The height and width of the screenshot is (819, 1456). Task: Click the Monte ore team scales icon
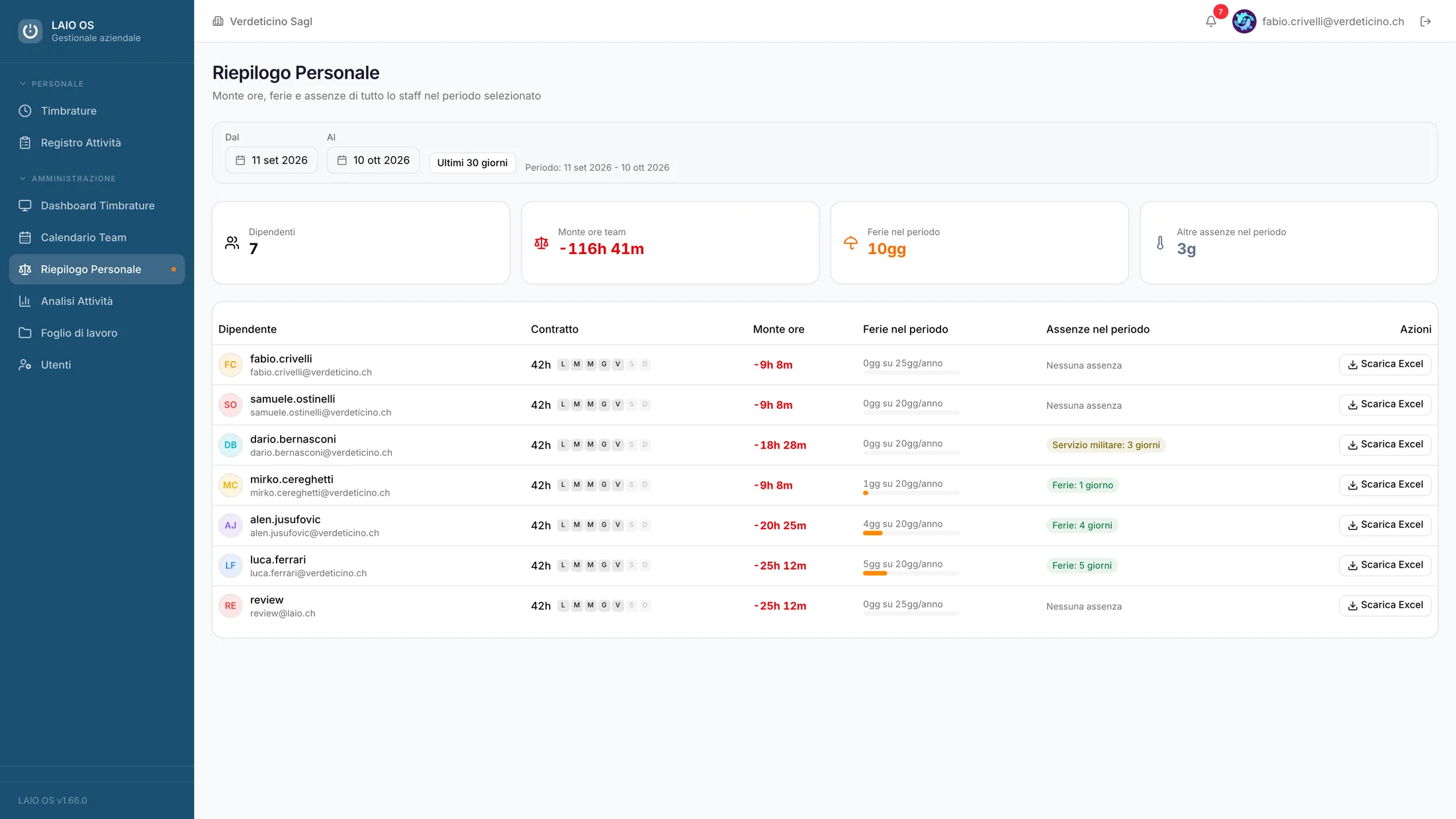tap(541, 243)
